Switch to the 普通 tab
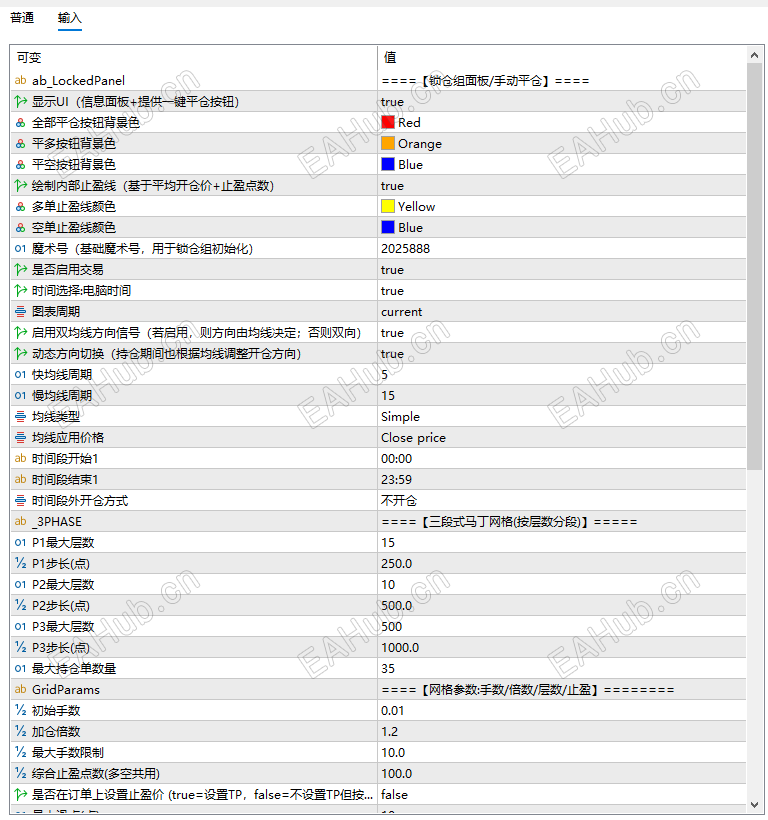The width and height of the screenshot is (768, 820). pos(22,18)
